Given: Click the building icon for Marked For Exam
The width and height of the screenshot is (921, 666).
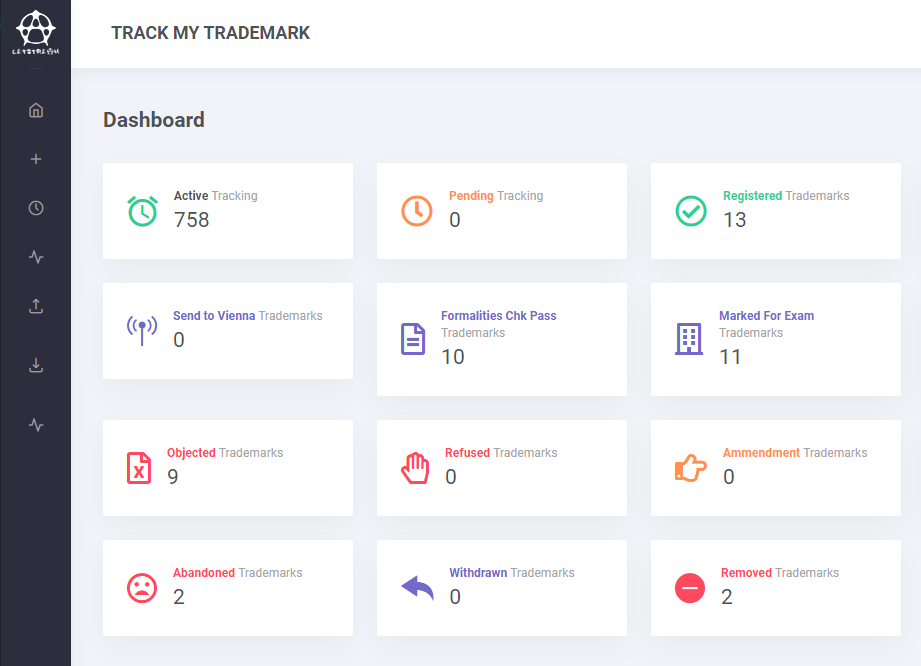Looking at the screenshot, I should pos(688,339).
